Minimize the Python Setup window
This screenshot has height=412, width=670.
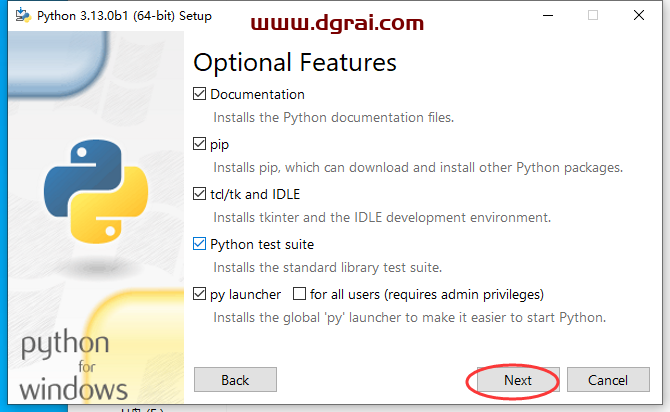[x=548, y=15]
